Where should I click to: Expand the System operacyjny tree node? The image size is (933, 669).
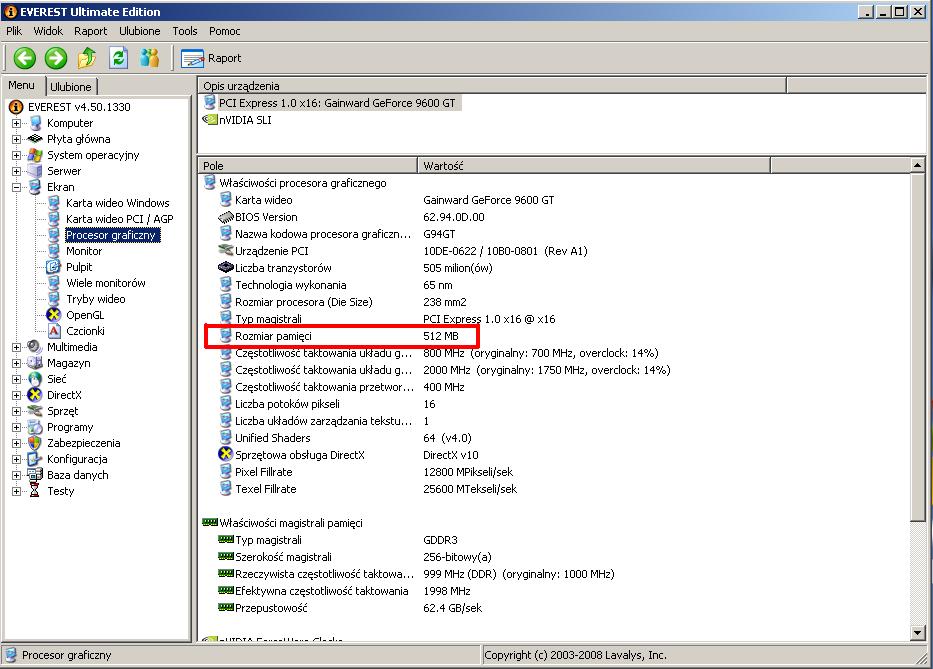pyautogui.click(x=16, y=155)
